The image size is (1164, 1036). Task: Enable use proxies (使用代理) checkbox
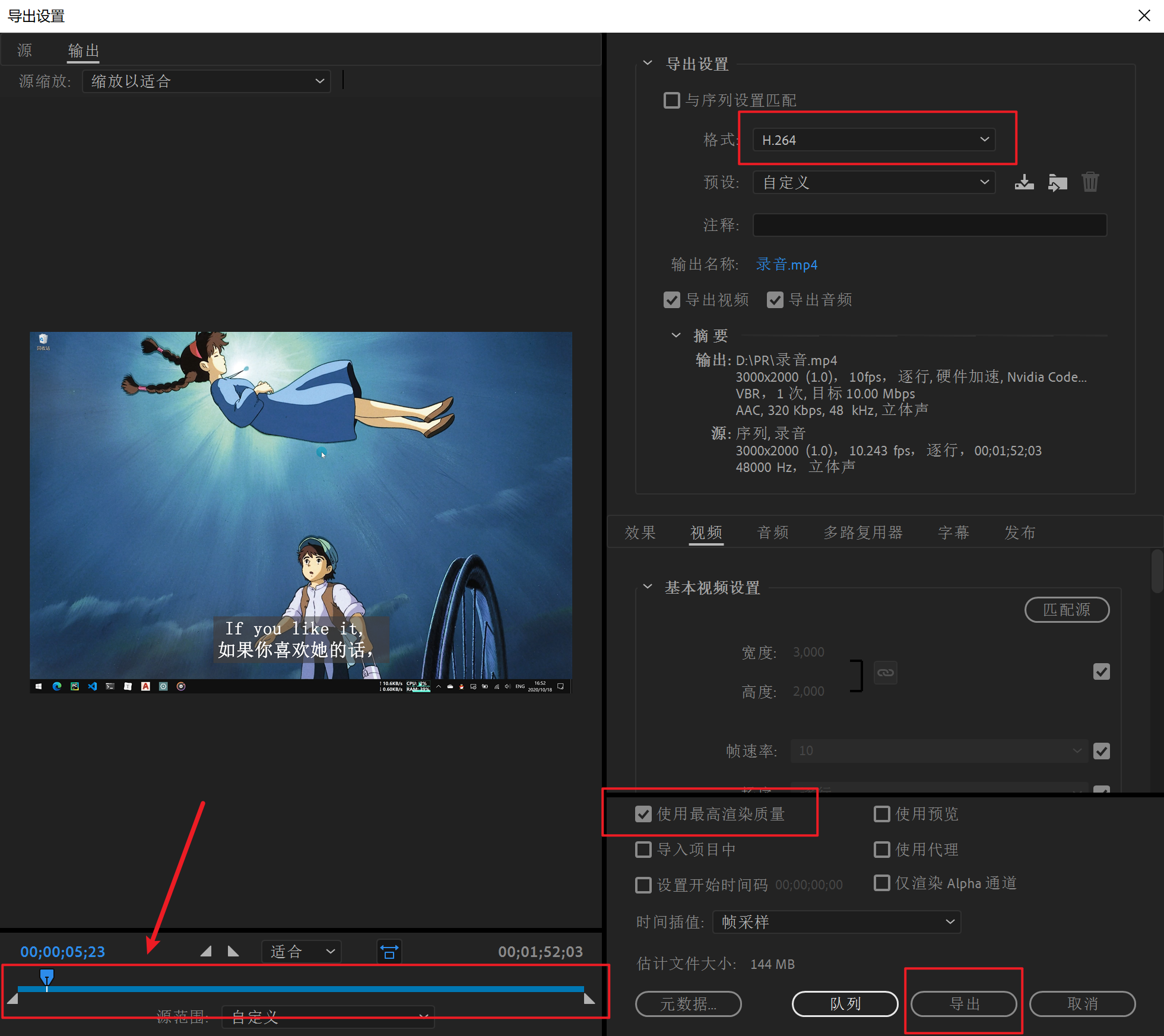click(882, 850)
